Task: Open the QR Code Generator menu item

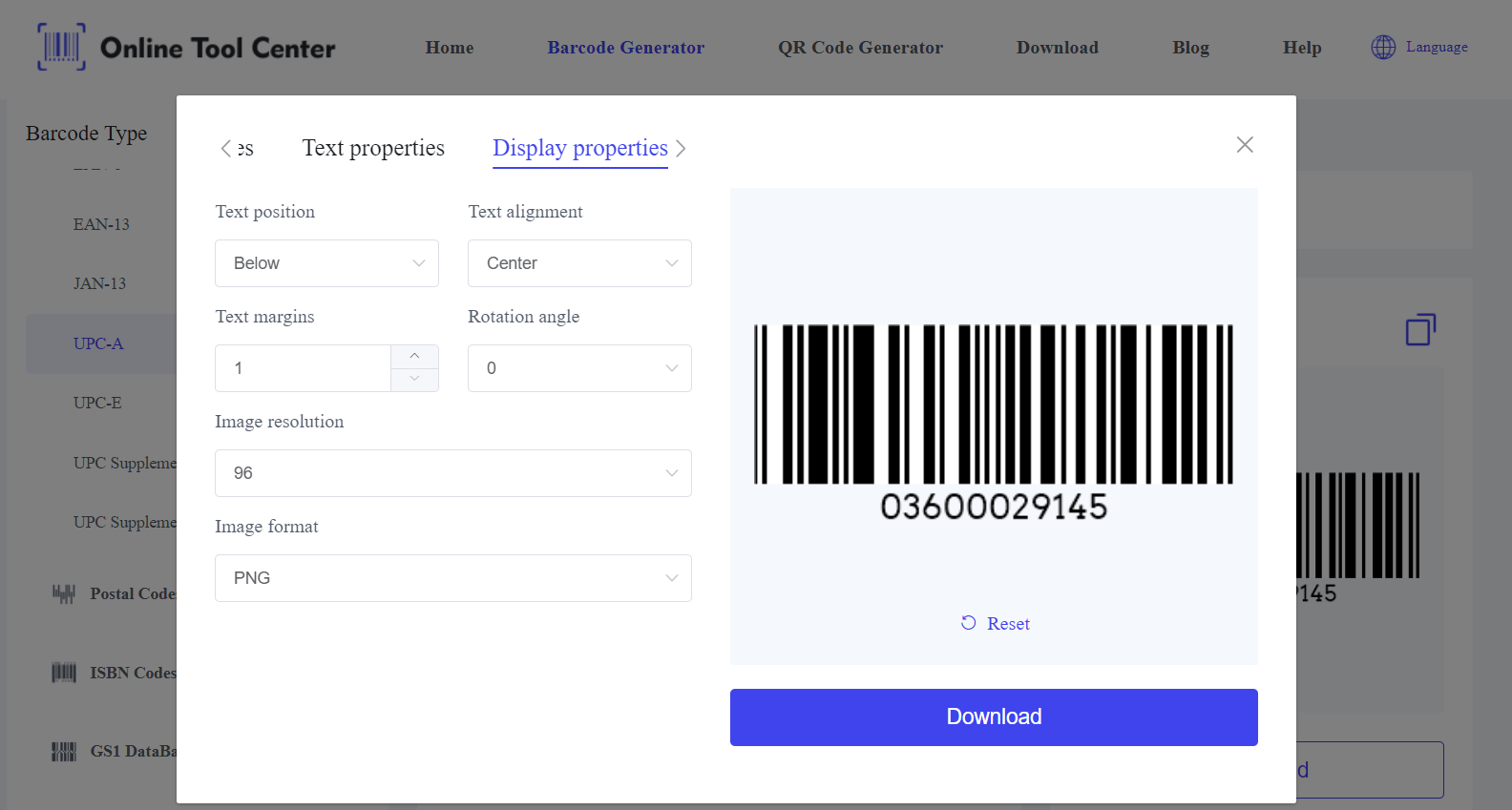Action: pyautogui.click(x=860, y=48)
